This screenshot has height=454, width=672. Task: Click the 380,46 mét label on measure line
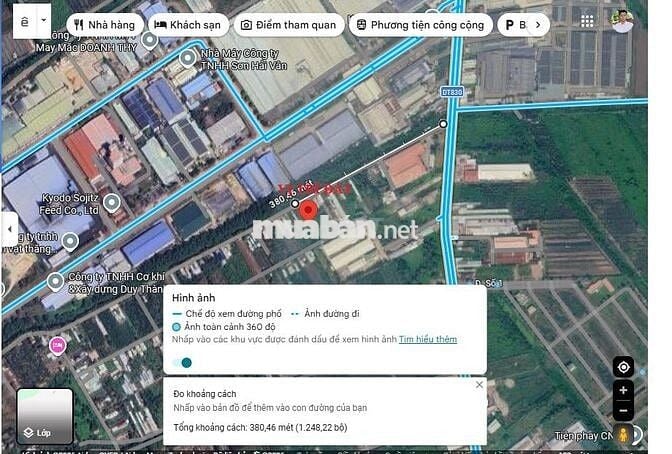tap(291, 194)
